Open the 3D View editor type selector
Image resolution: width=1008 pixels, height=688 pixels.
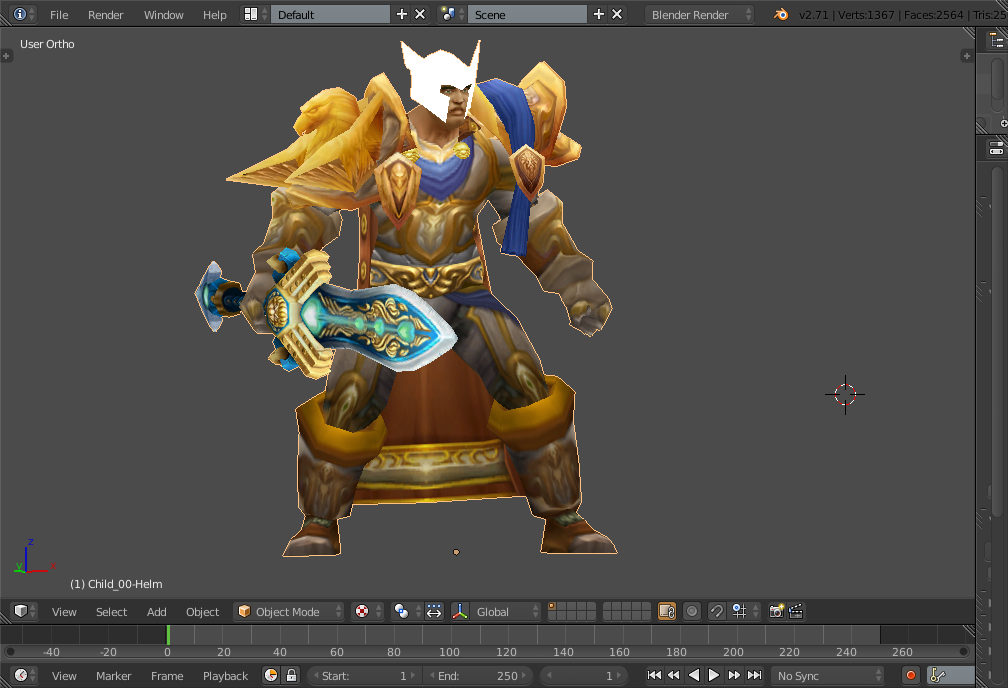pyautogui.click(x=24, y=611)
